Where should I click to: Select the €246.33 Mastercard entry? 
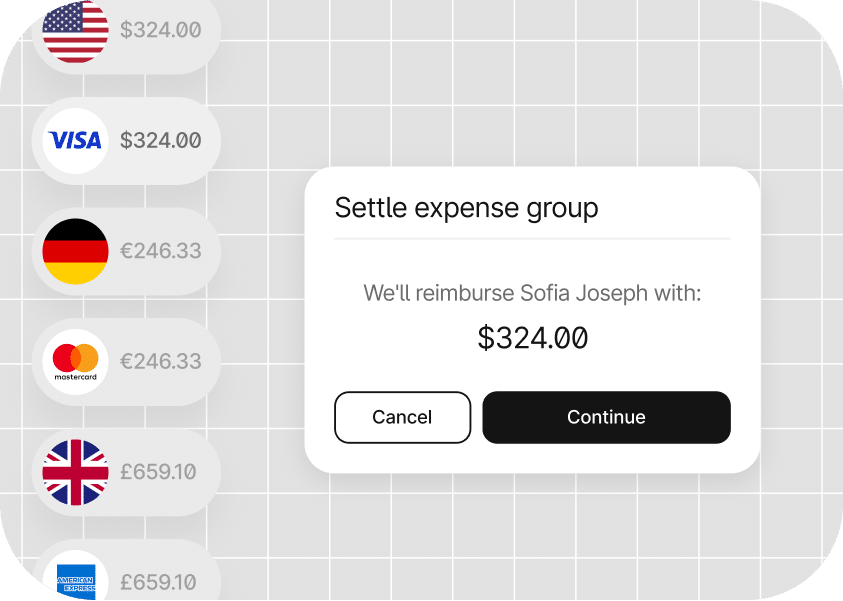tap(125, 361)
